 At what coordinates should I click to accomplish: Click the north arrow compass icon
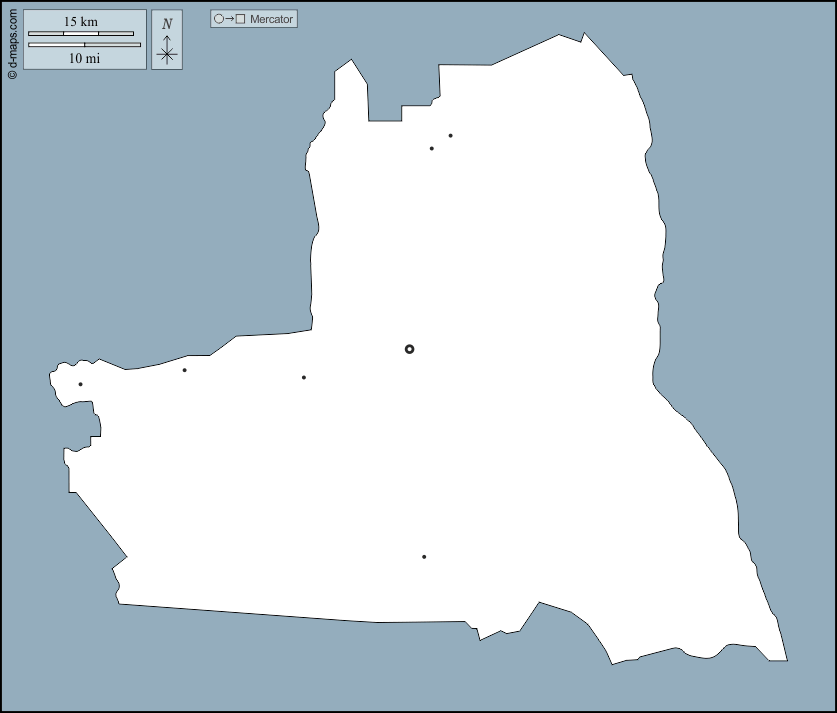tap(167, 40)
